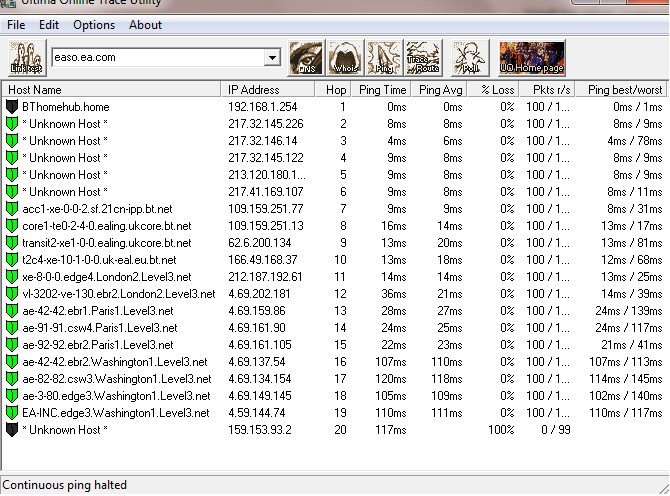Select IP address 212.187.192.61
Image resolution: width=670 pixels, height=496 pixels.
point(265,277)
